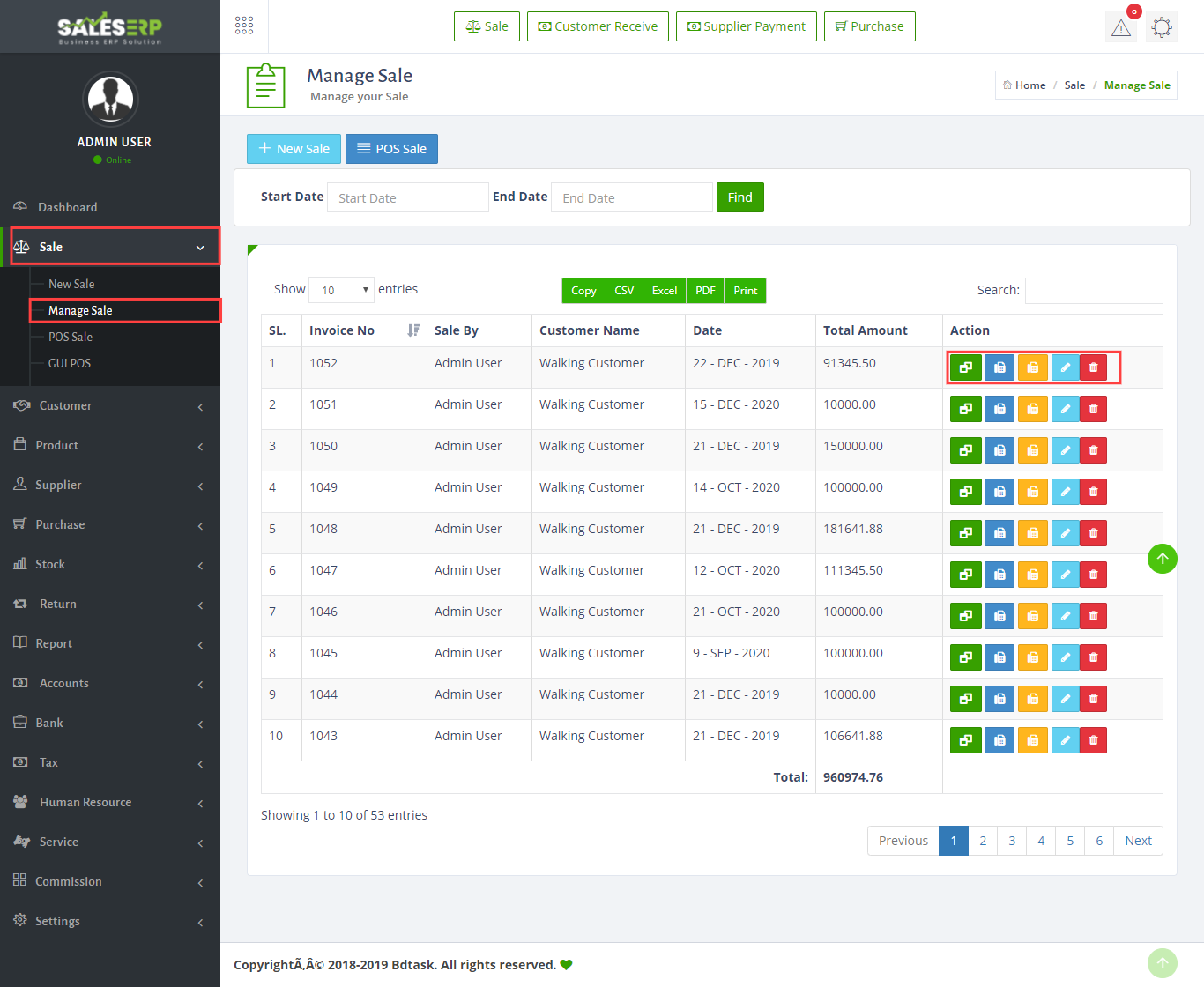Click the green scroll-to-top arrow beside table
The height and width of the screenshot is (987, 1204).
coord(1162,559)
